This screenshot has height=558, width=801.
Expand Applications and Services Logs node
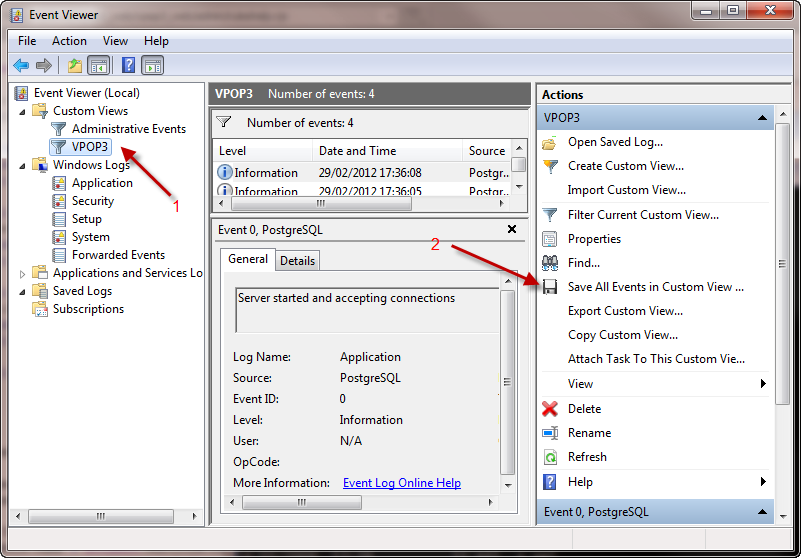(22, 274)
